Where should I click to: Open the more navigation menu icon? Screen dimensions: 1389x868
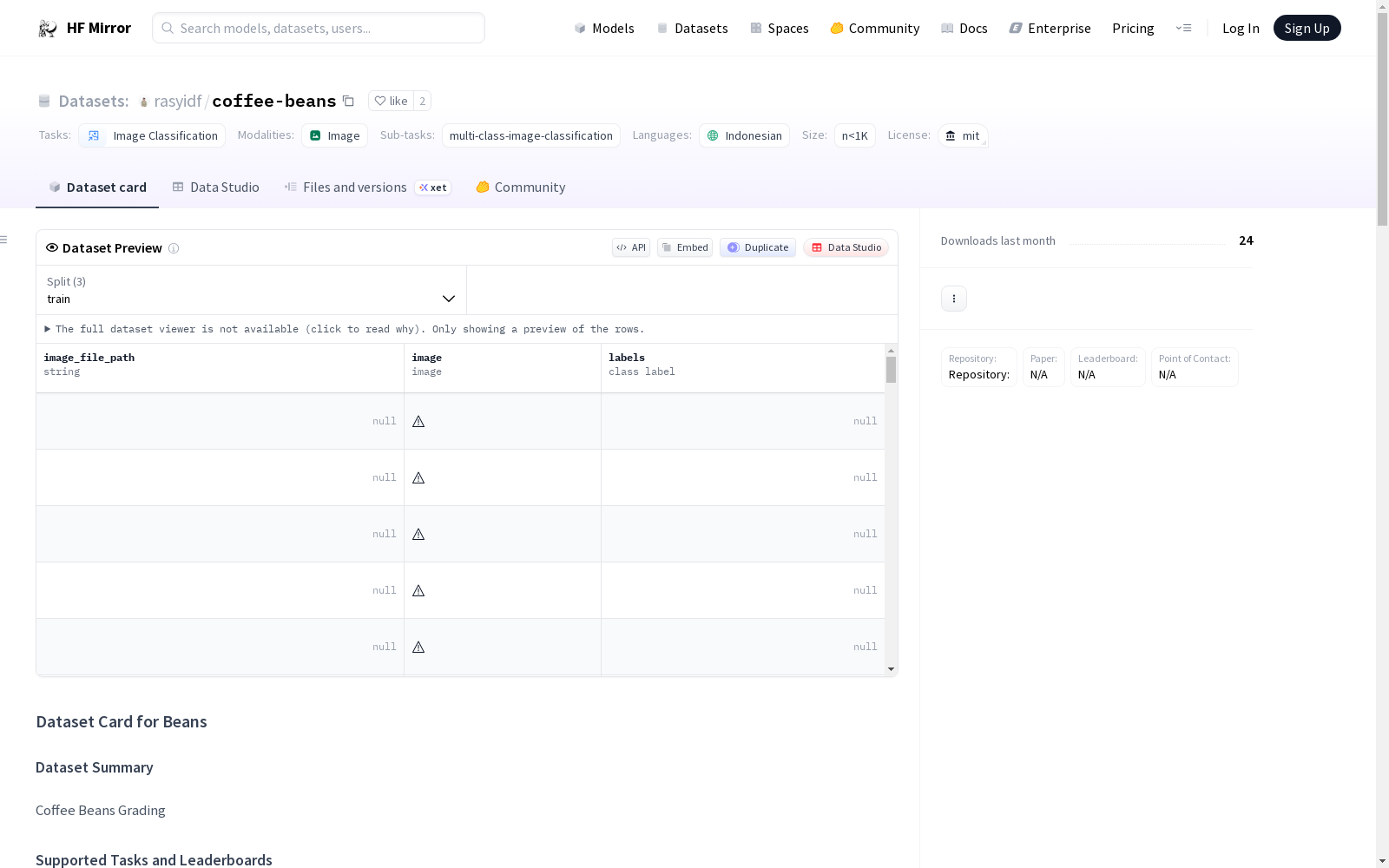[x=1183, y=28]
